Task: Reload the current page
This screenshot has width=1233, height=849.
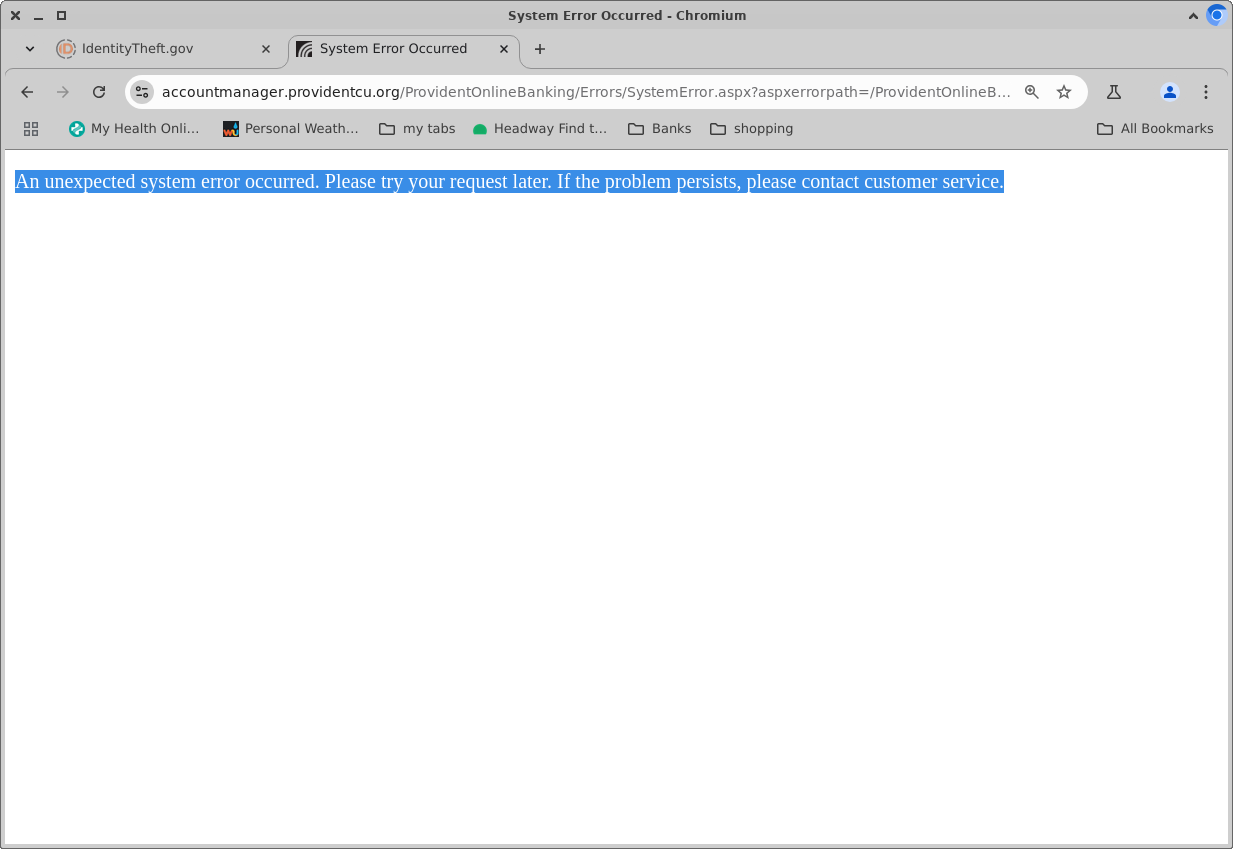Action: click(99, 92)
